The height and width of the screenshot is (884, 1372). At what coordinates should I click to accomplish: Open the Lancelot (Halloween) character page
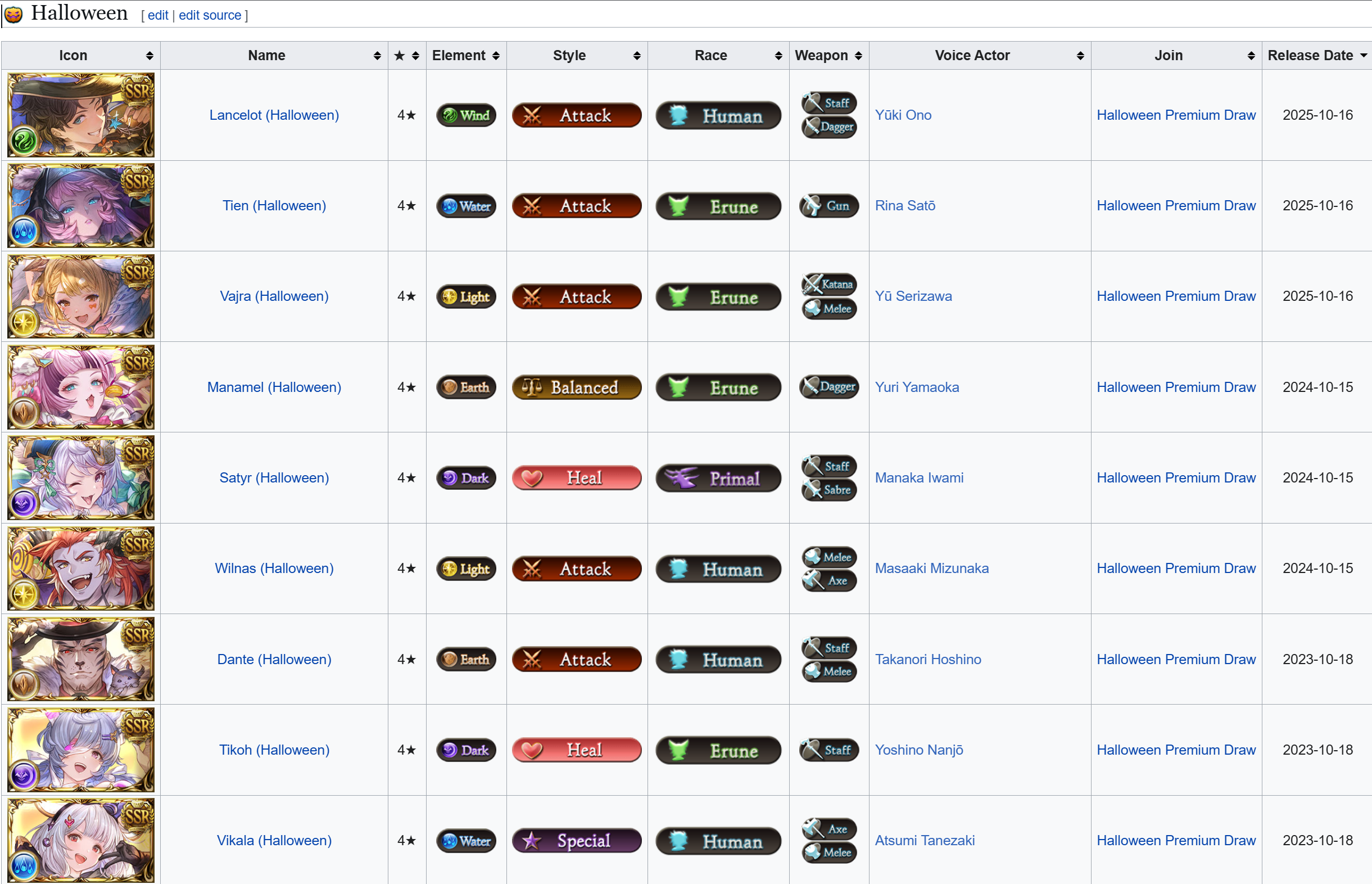coord(274,115)
